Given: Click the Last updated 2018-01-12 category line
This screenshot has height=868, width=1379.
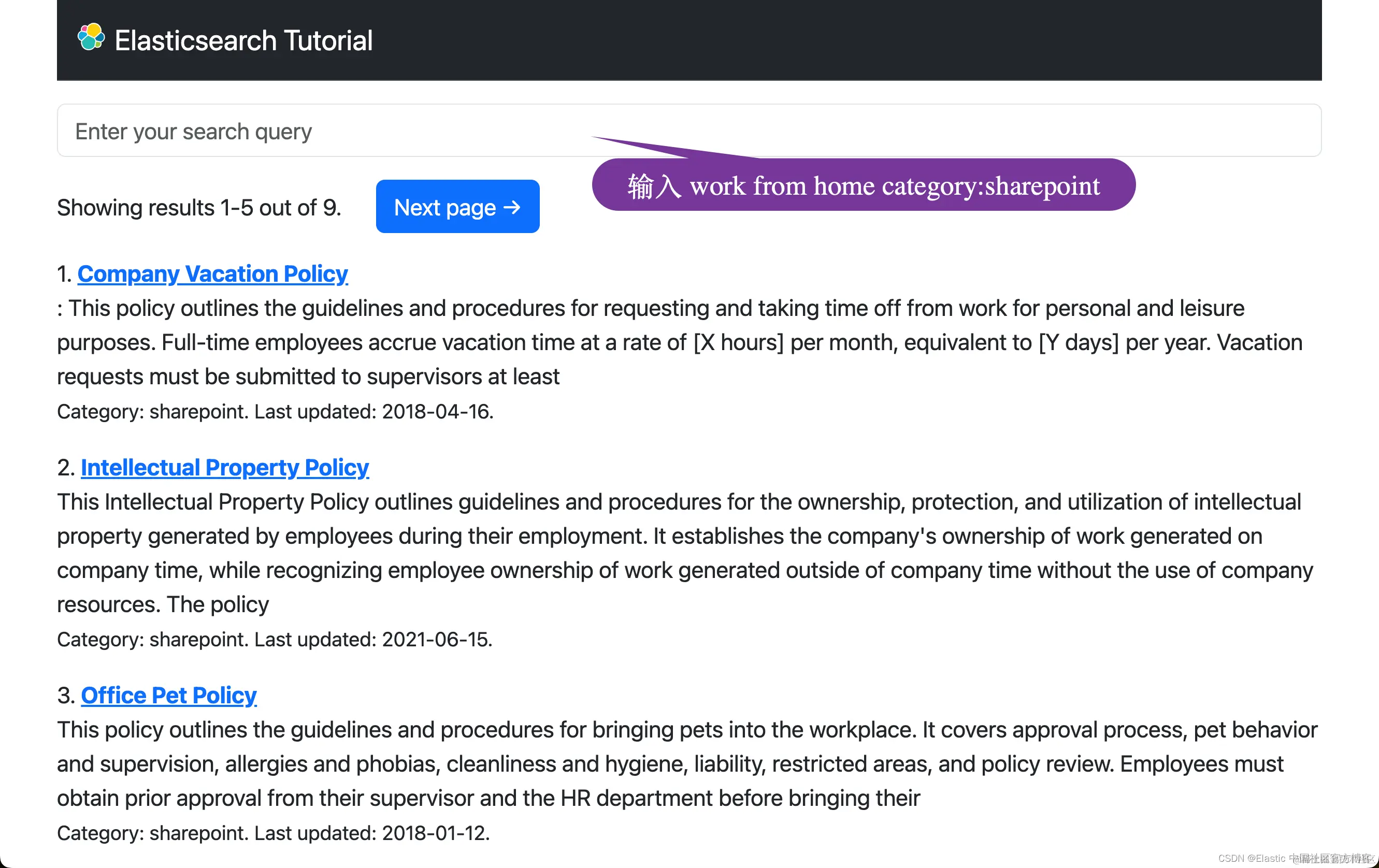Looking at the screenshot, I should 274,833.
